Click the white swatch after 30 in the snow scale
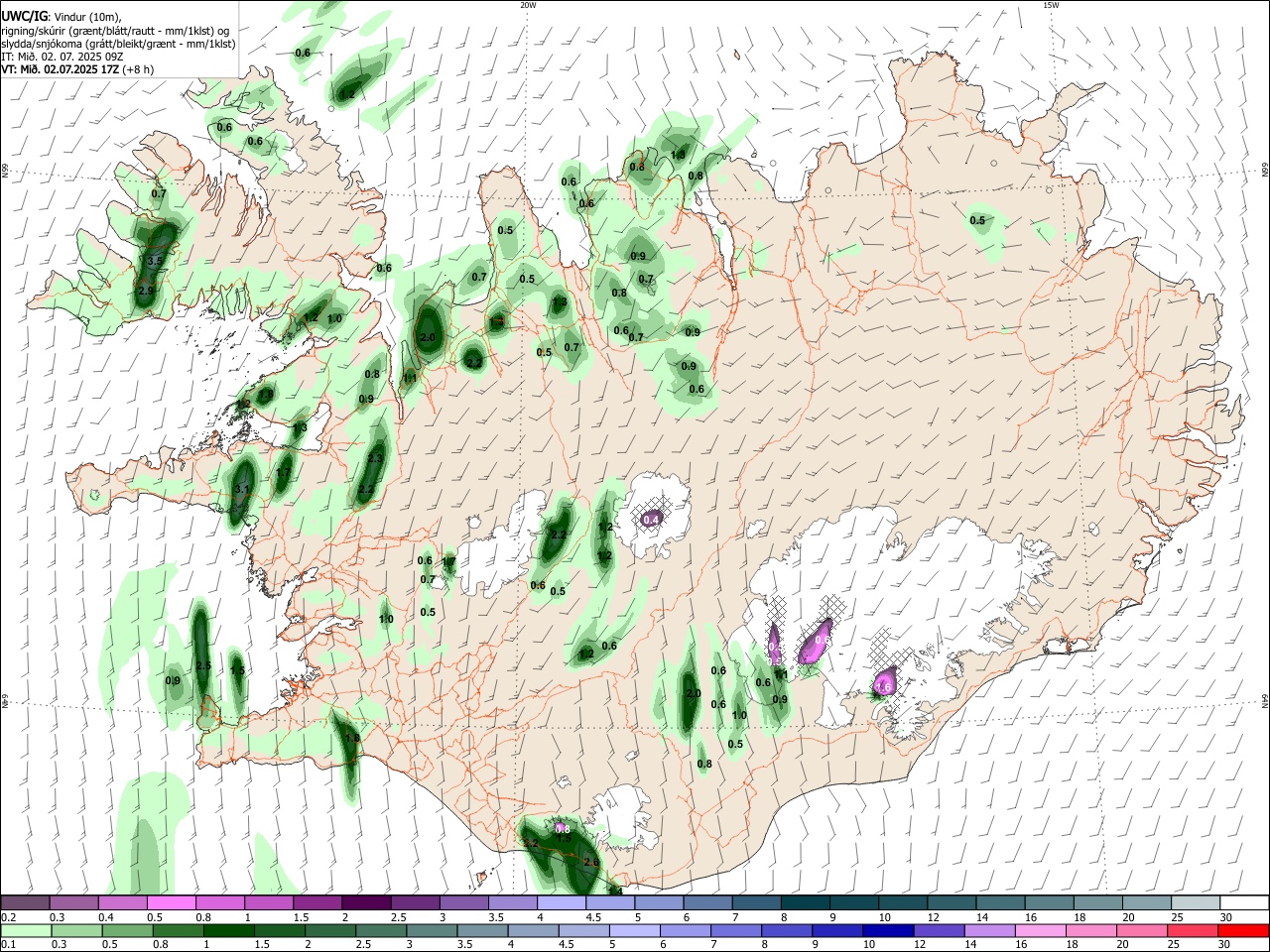 click(x=1244, y=903)
